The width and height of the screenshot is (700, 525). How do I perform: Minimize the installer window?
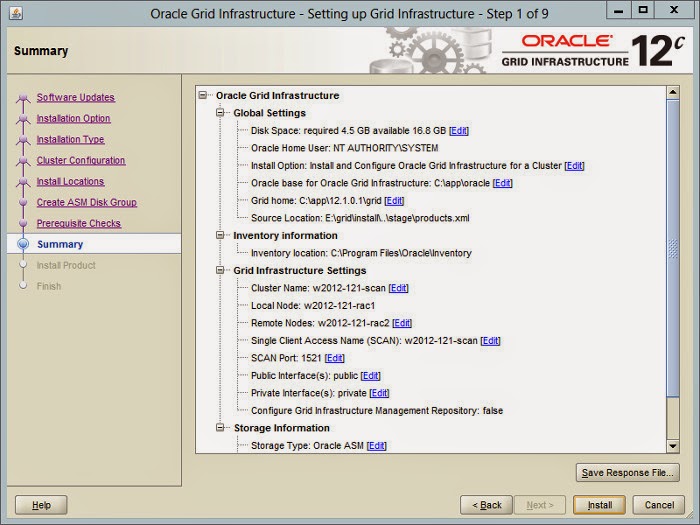pyautogui.click(x=618, y=10)
